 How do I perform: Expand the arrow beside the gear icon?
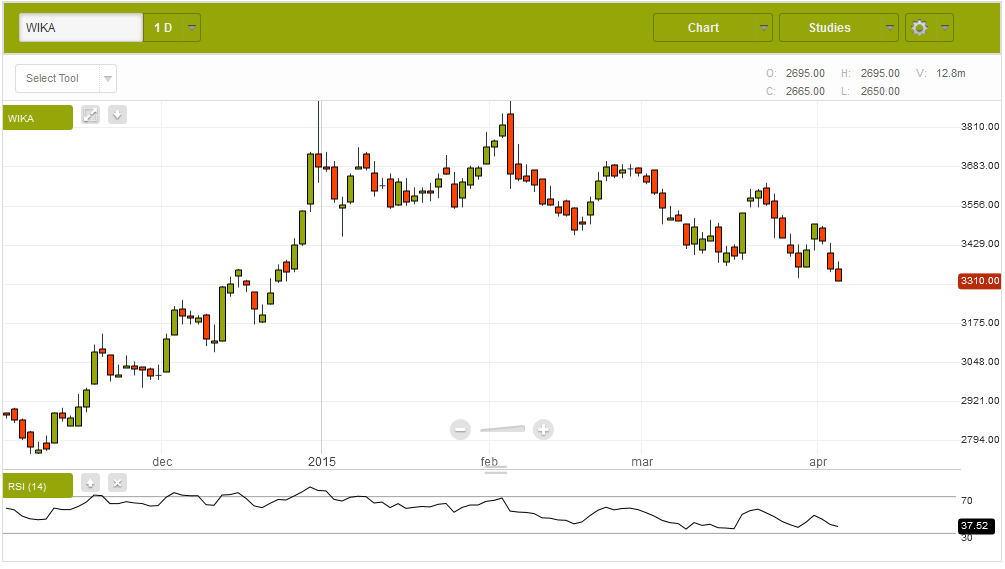(x=944, y=28)
